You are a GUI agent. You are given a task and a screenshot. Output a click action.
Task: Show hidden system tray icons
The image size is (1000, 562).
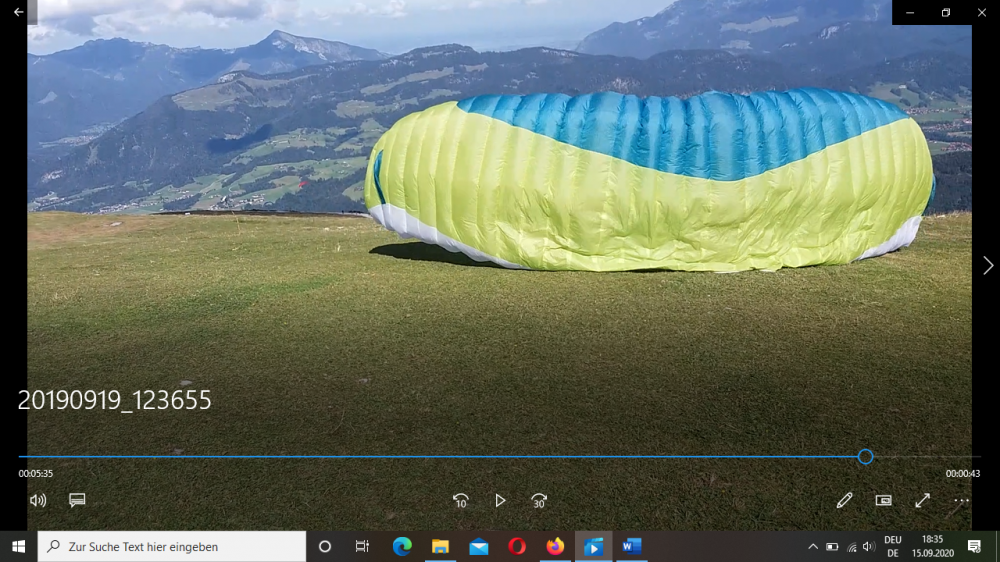[x=812, y=547]
